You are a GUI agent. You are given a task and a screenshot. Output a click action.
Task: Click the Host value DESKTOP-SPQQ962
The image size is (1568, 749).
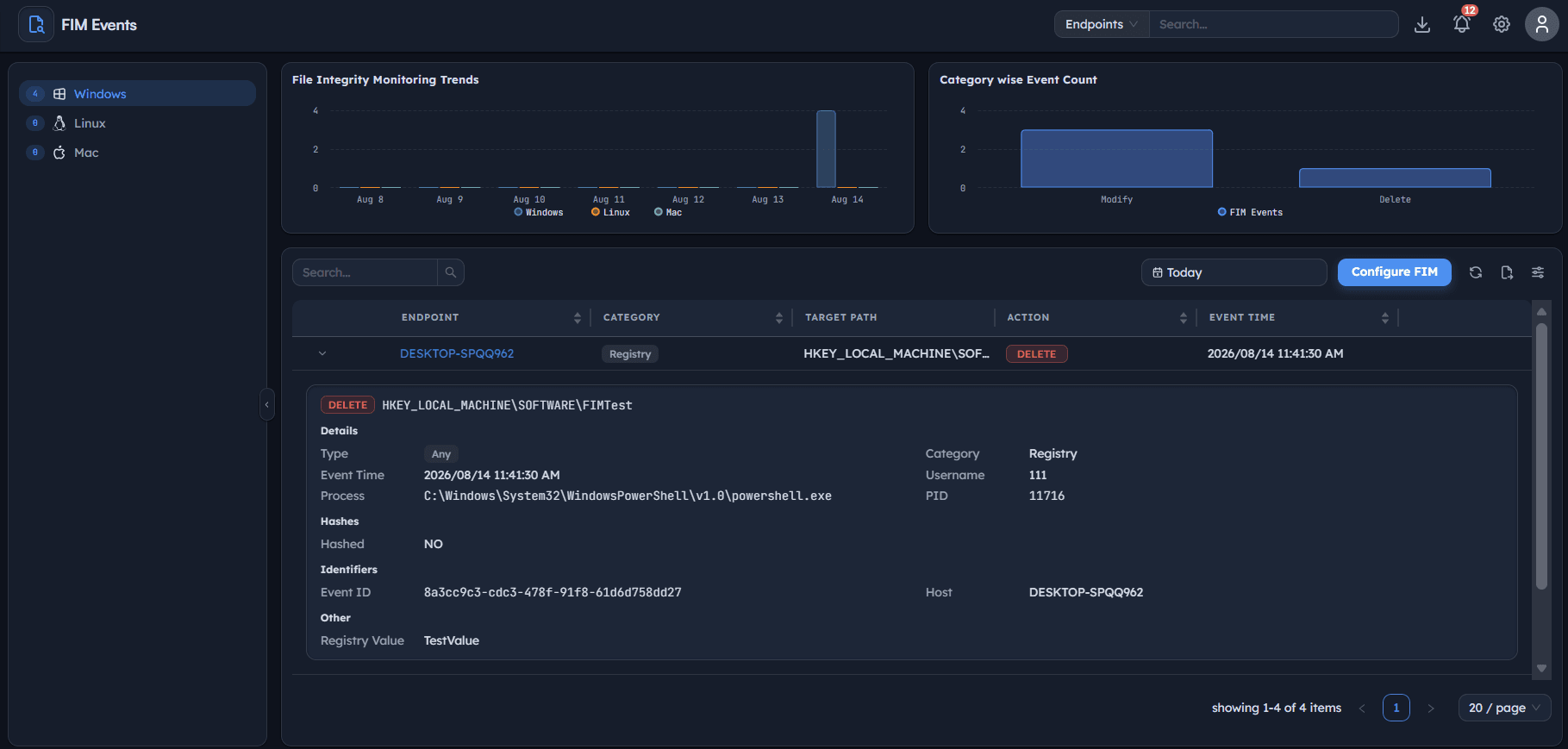tap(1086, 592)
